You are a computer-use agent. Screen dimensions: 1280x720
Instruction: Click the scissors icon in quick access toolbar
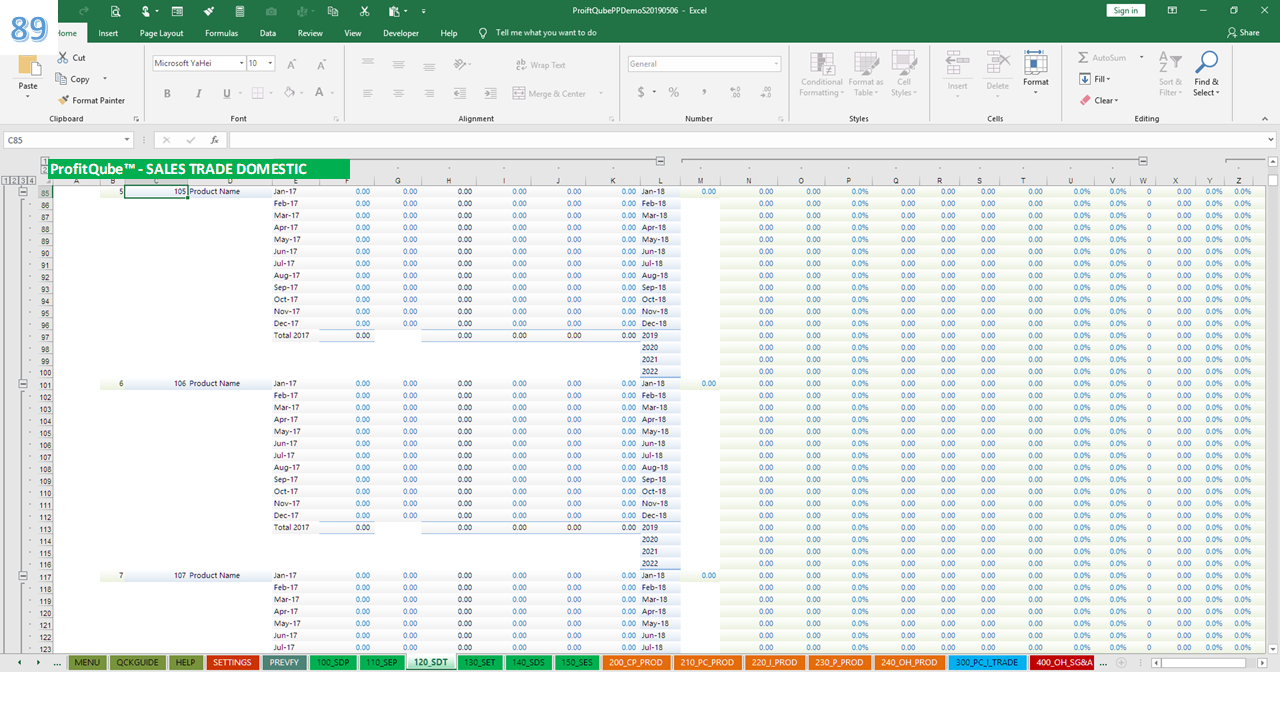coord(364,11)
